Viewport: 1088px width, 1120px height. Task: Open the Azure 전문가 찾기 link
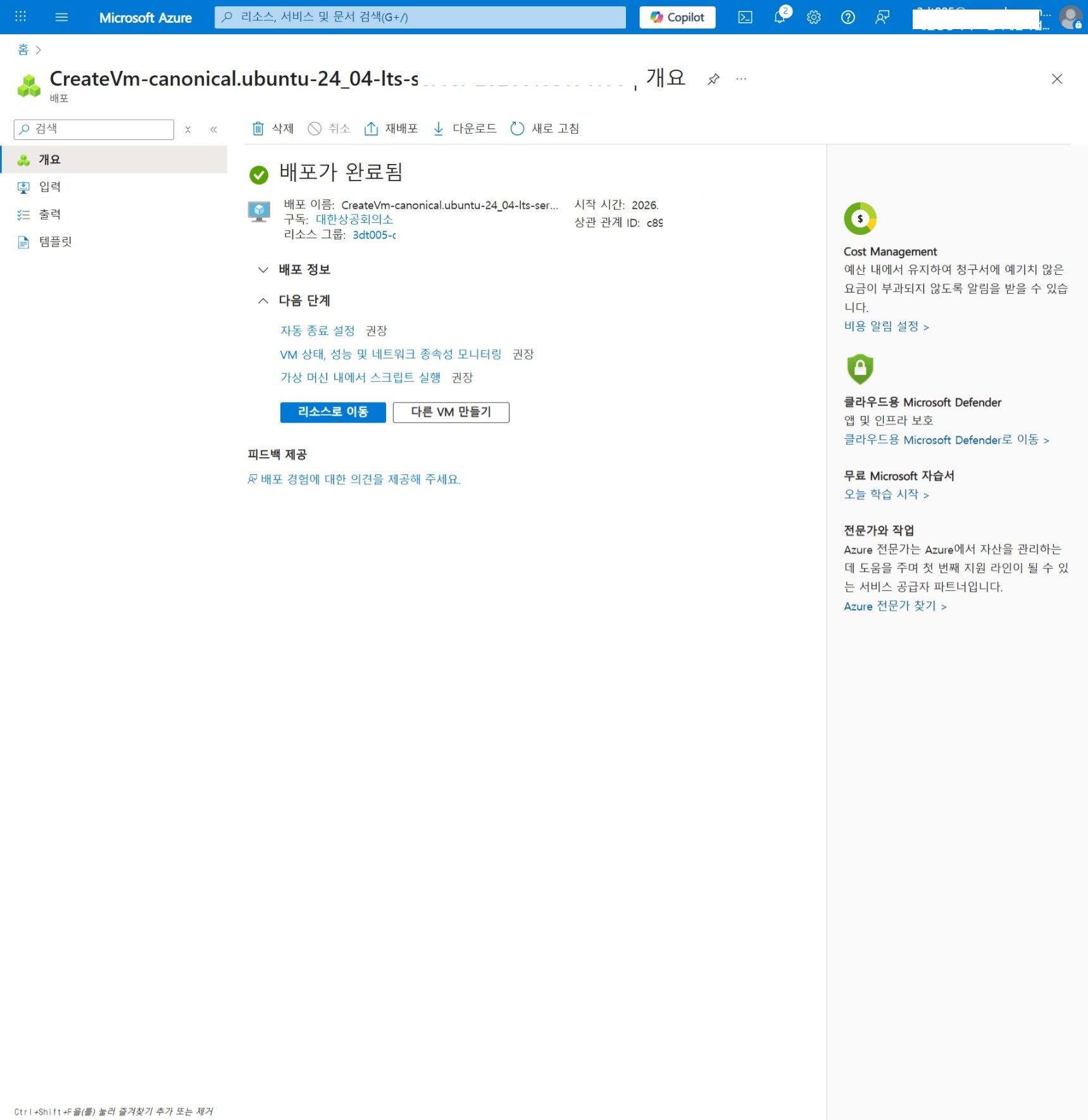point(895,606)
